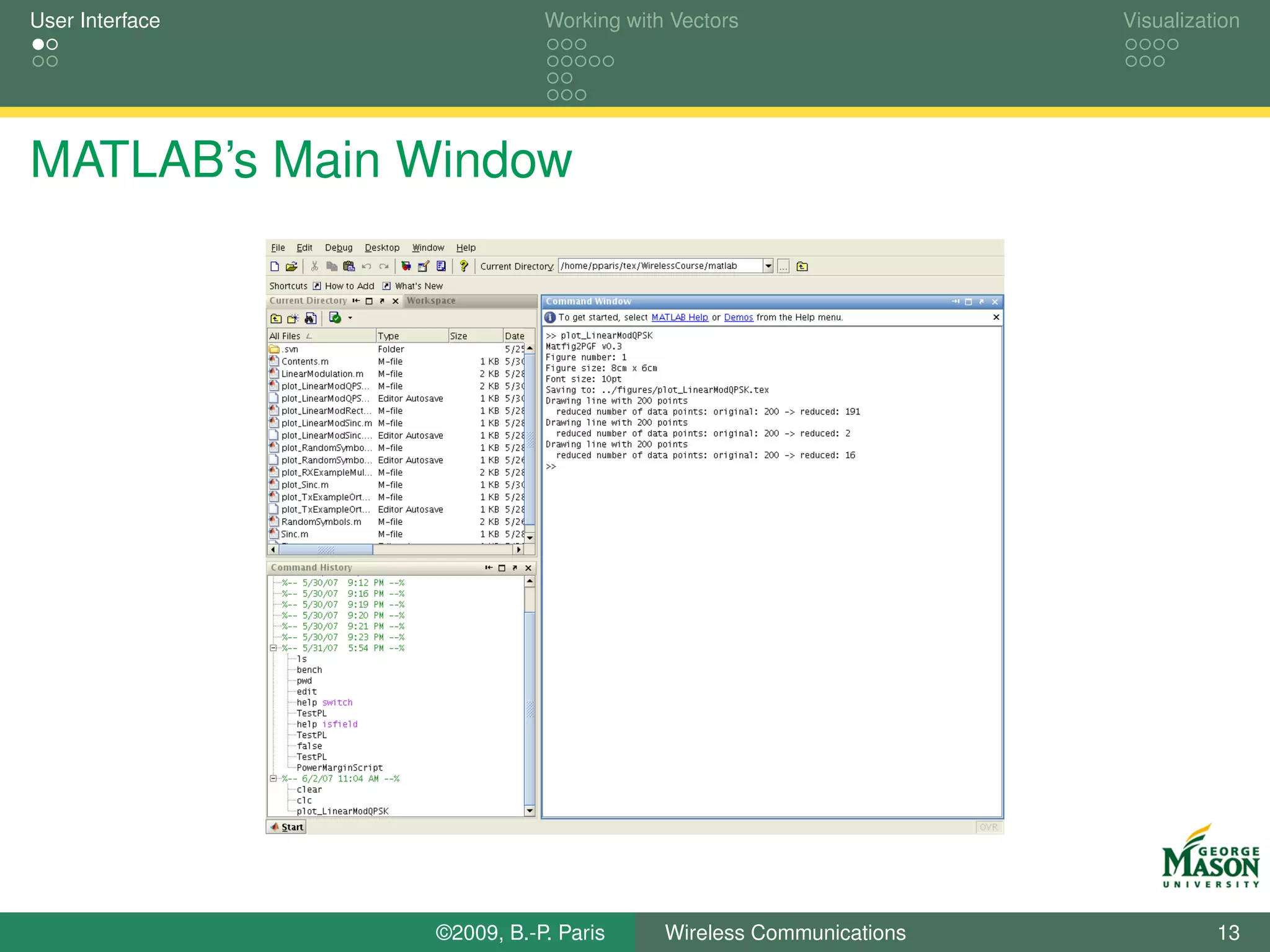The width and height of the screenshot is (1270, 952).
Task: Click the MATLAB Start button
Action: 286,827
